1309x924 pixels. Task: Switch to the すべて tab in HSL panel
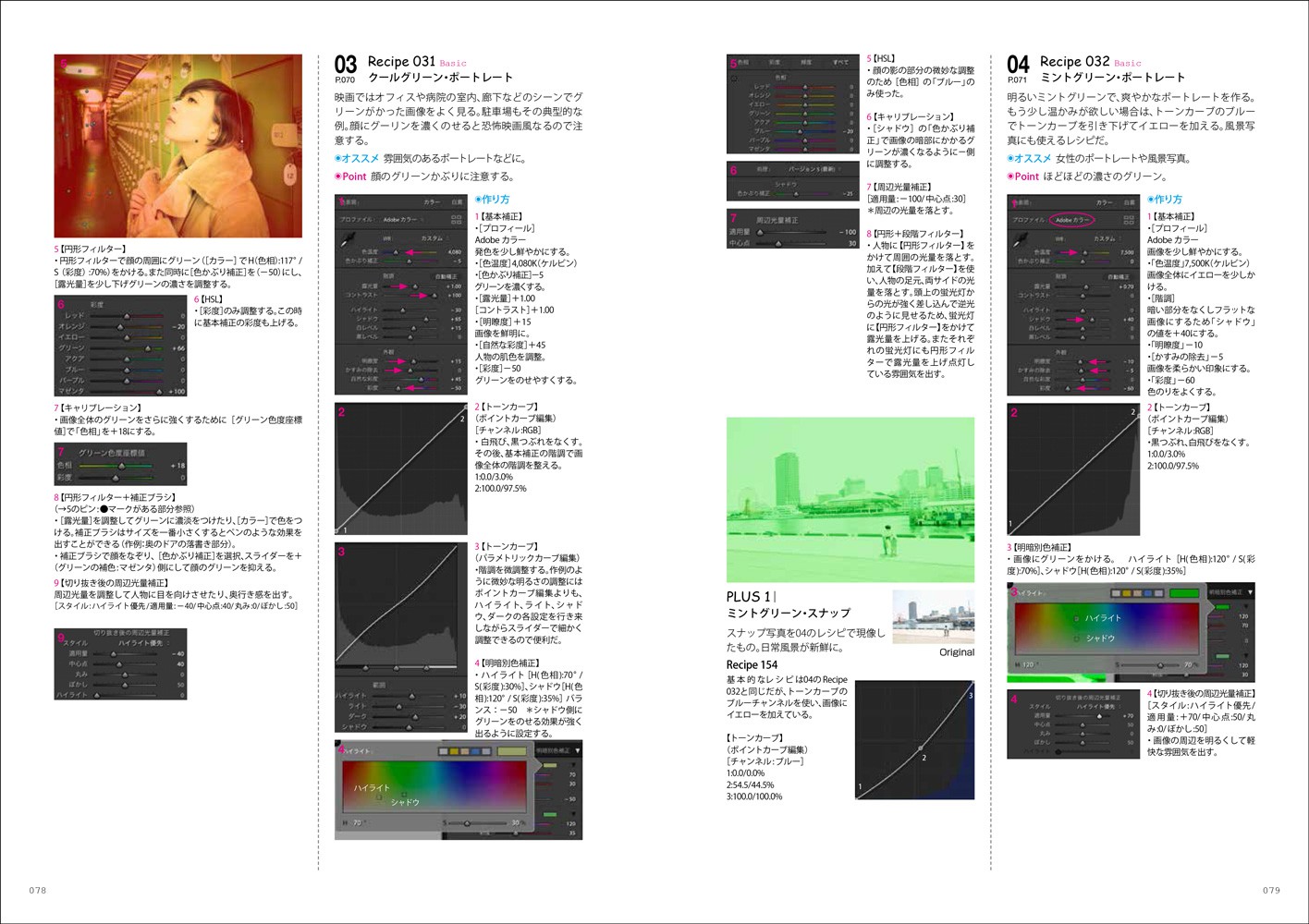pyautogui.click(x=840, y=63)
